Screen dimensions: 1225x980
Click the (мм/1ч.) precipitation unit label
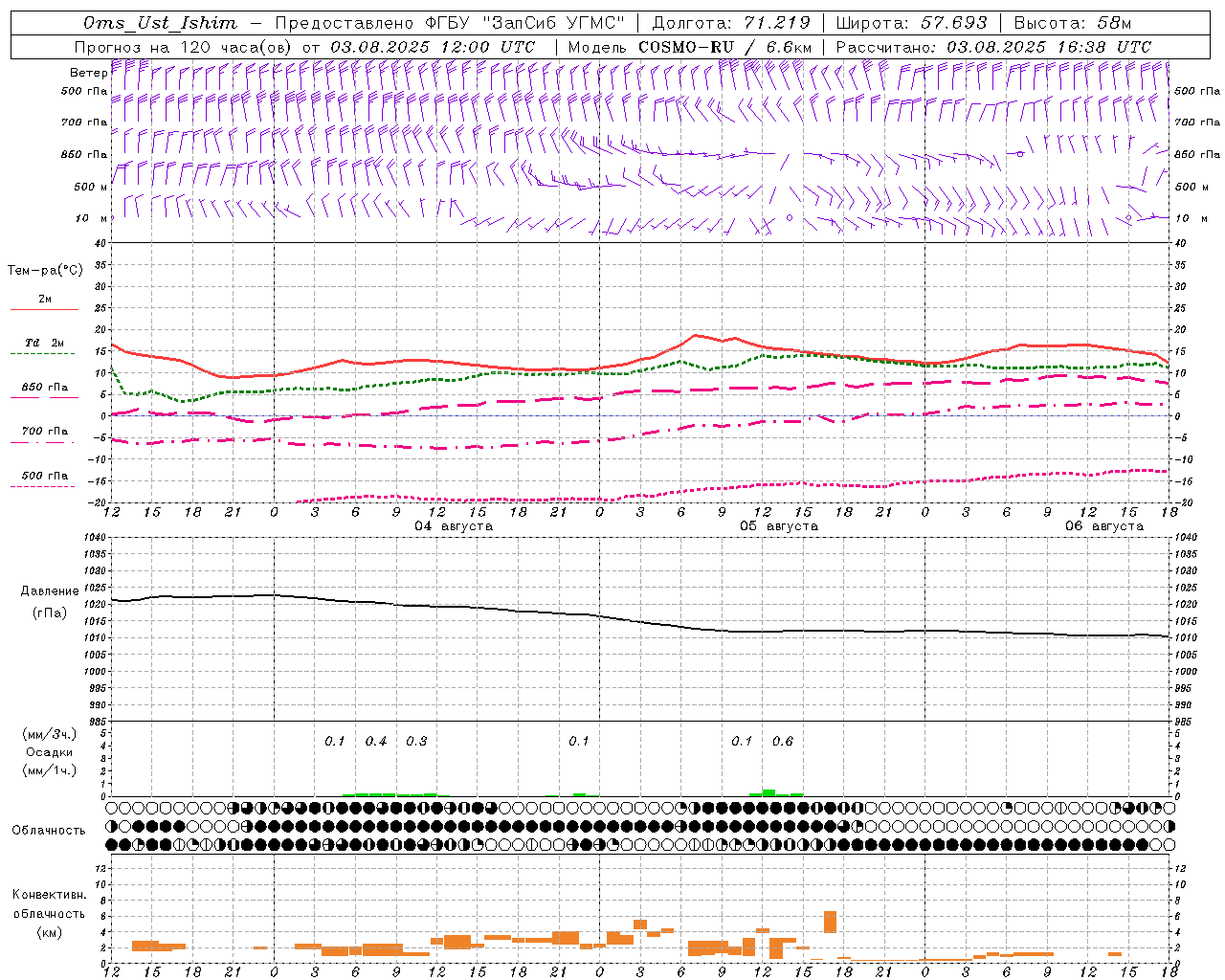(x=50, y=770)
